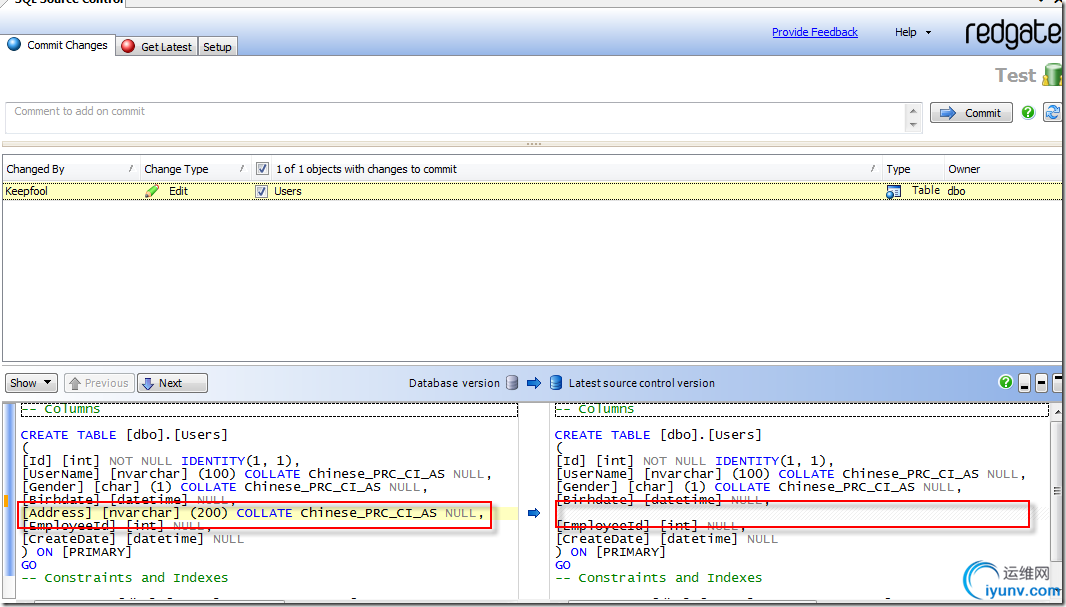Image resolution: width=1066 pixels, height=607 pixels.
Task: Click the Table type icon in Users row
Action: [x=894, y=191]
